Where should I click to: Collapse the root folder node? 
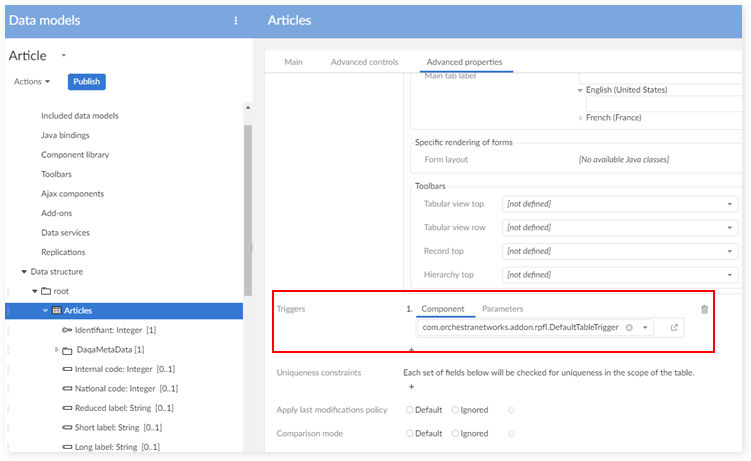pyautogui.click(x=34, y=291)
